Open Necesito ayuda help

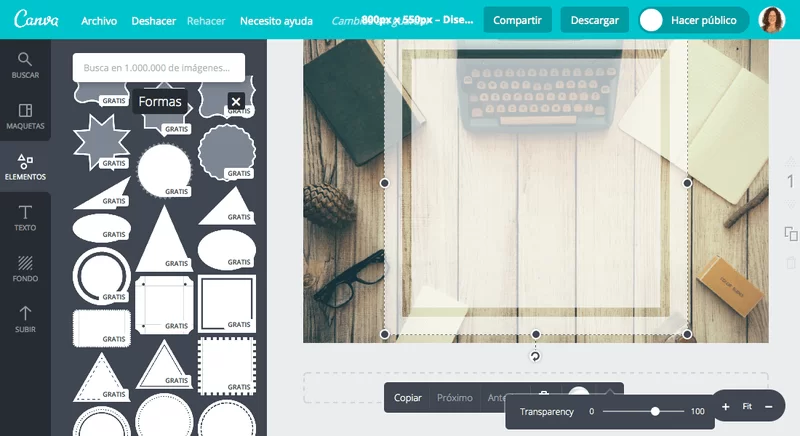click(x=276, y=21)
